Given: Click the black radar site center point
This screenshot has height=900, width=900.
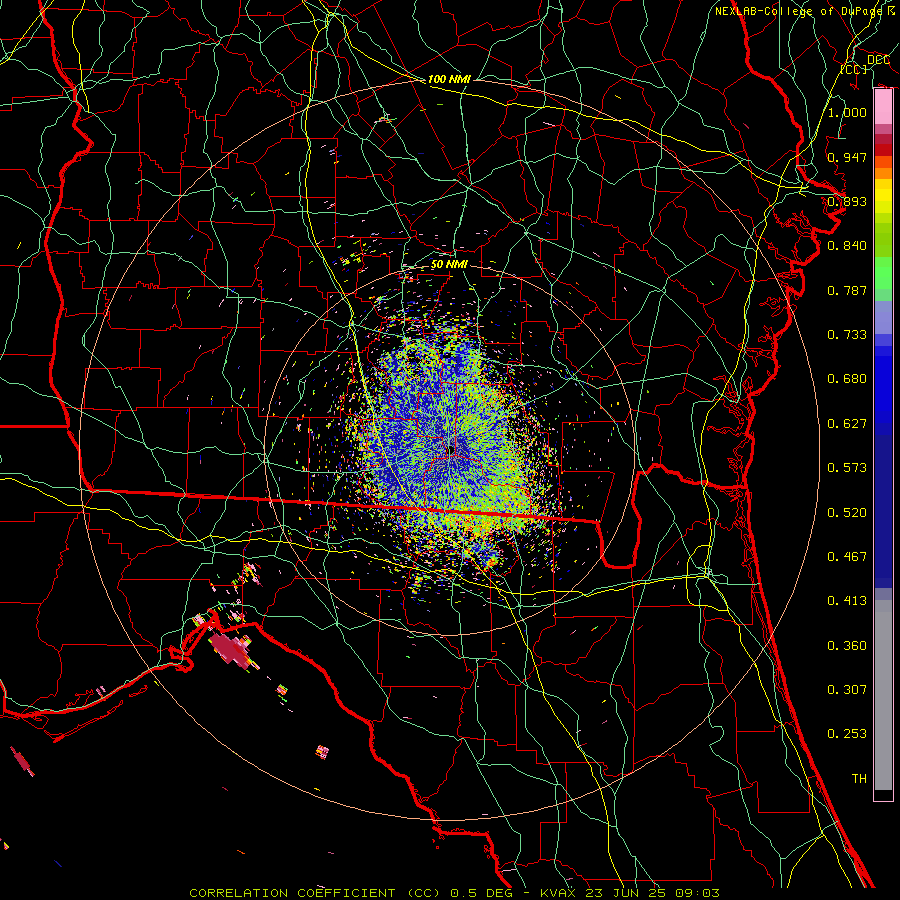Looking at the screenshot, I should coord(452,449).
